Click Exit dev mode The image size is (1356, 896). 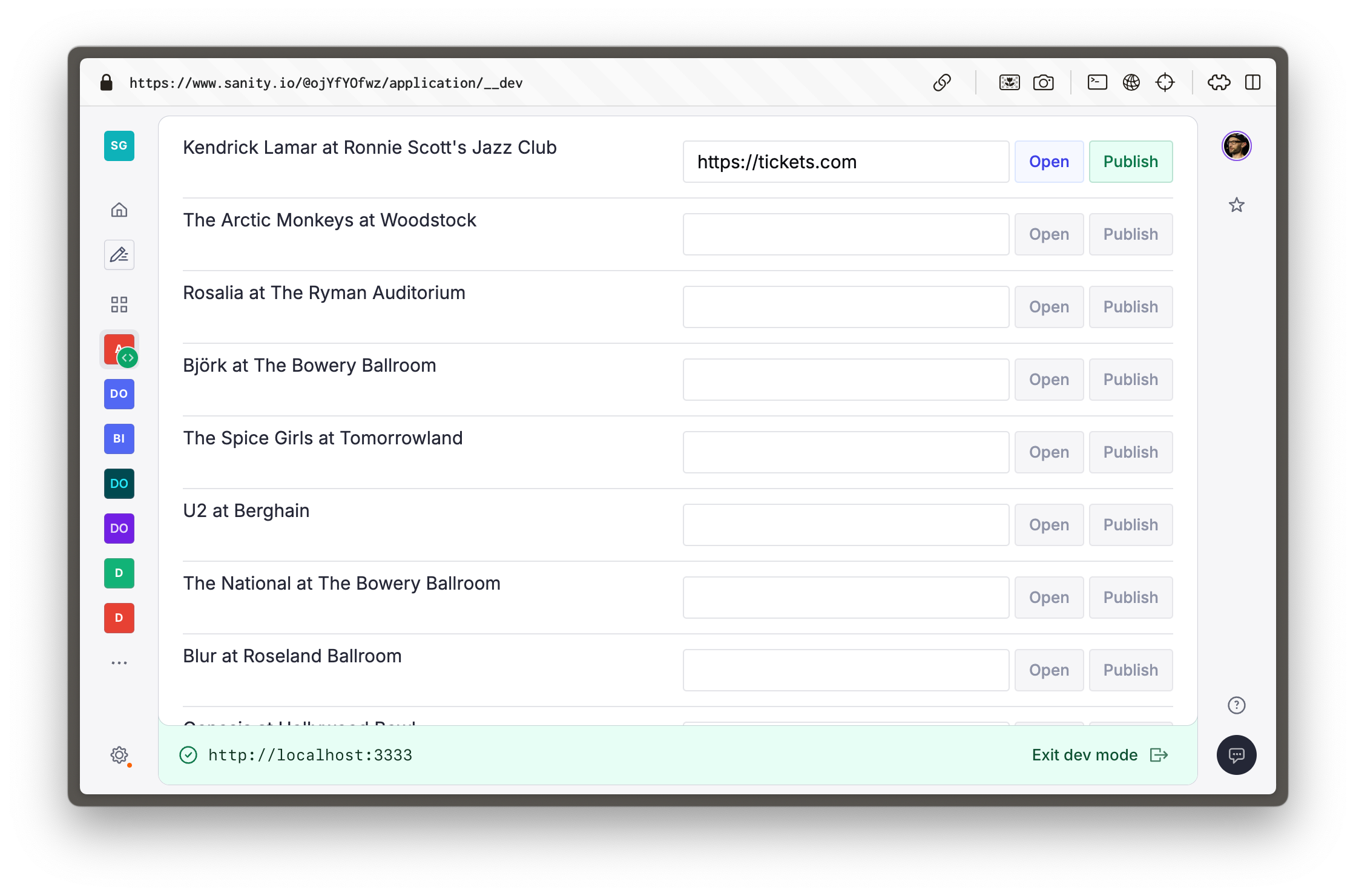pos(1099,755)
